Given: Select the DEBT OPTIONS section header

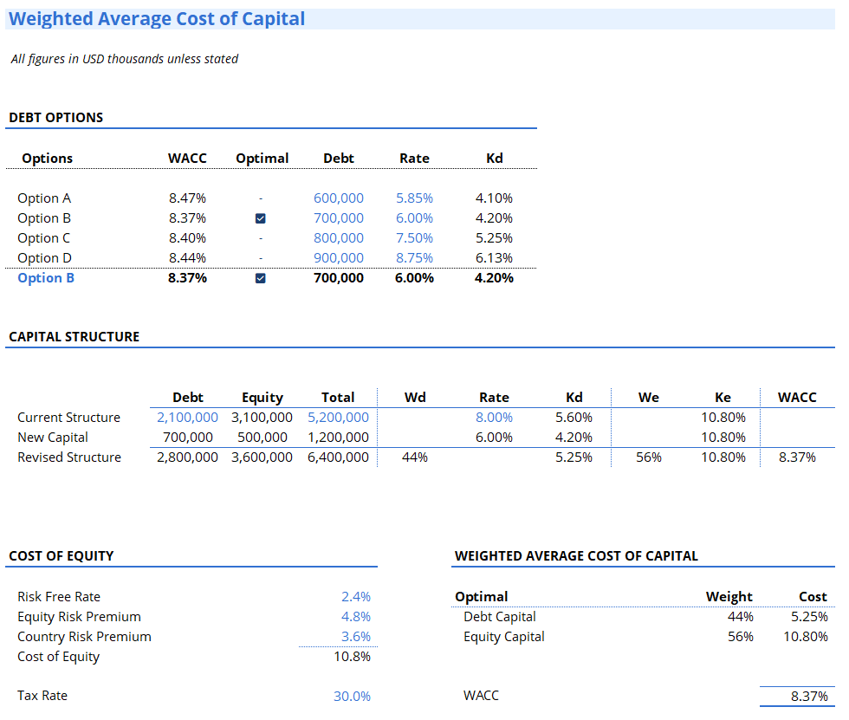Looking at the screenshot, I should (x=56, y=117).
